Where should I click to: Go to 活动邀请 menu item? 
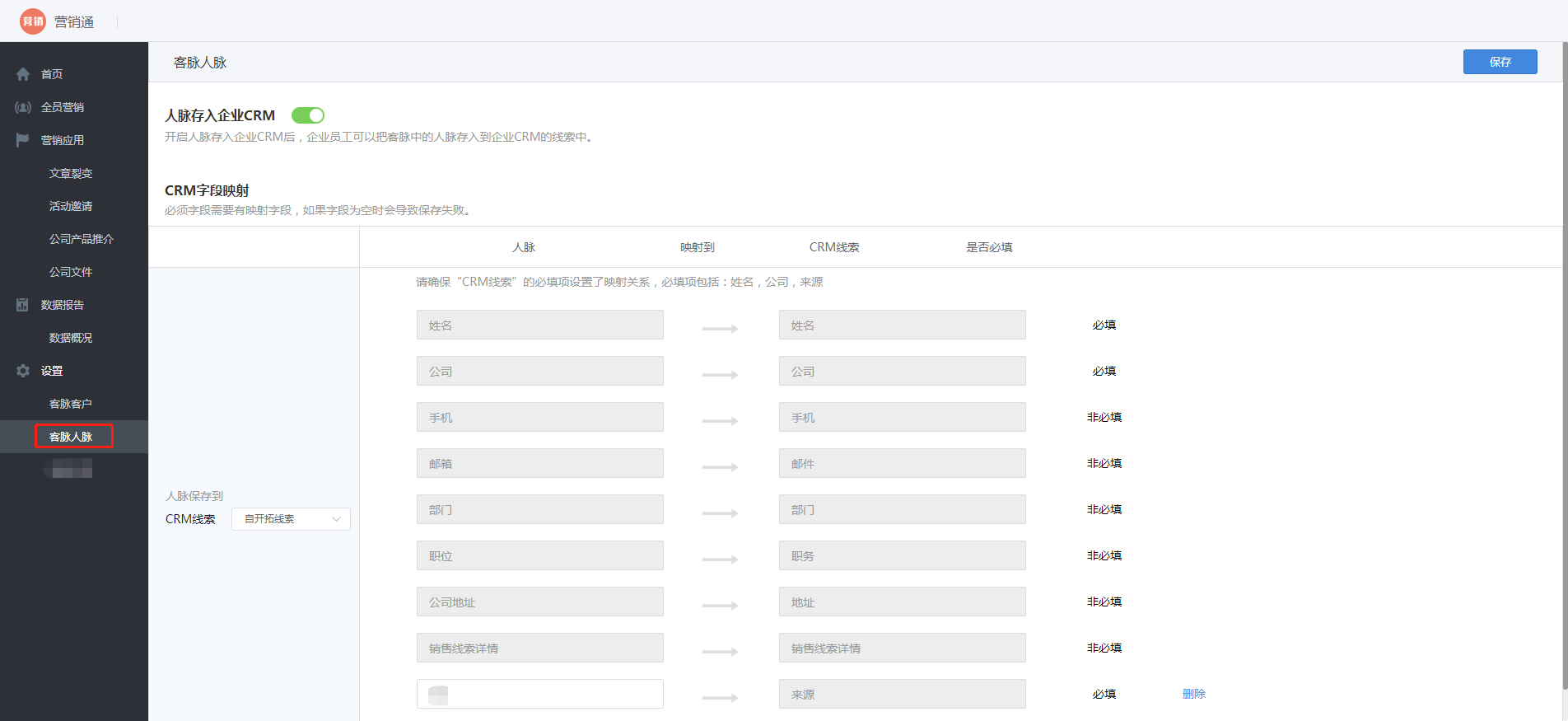pos(71,206)
